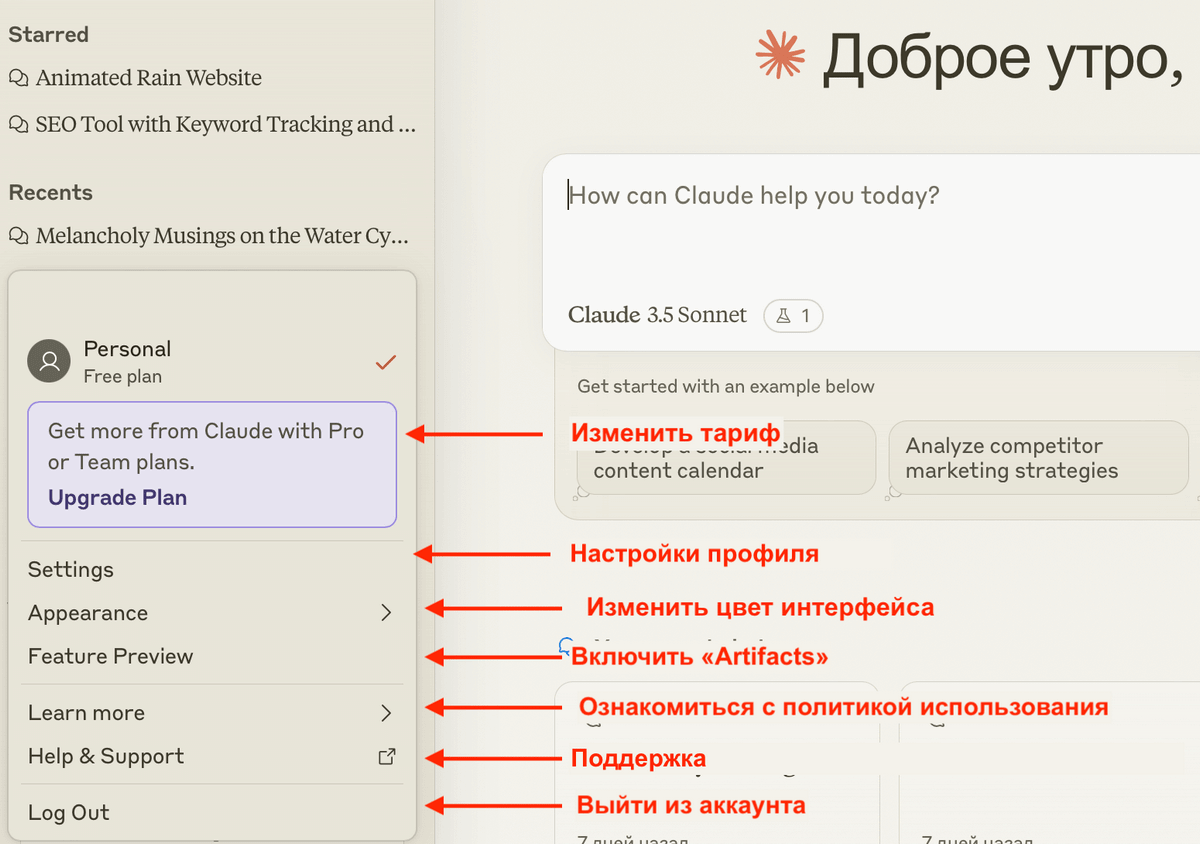Click the Personal account avatar icon
The width and height of the screenshot is (1200, 844).
tap(49, 362)
